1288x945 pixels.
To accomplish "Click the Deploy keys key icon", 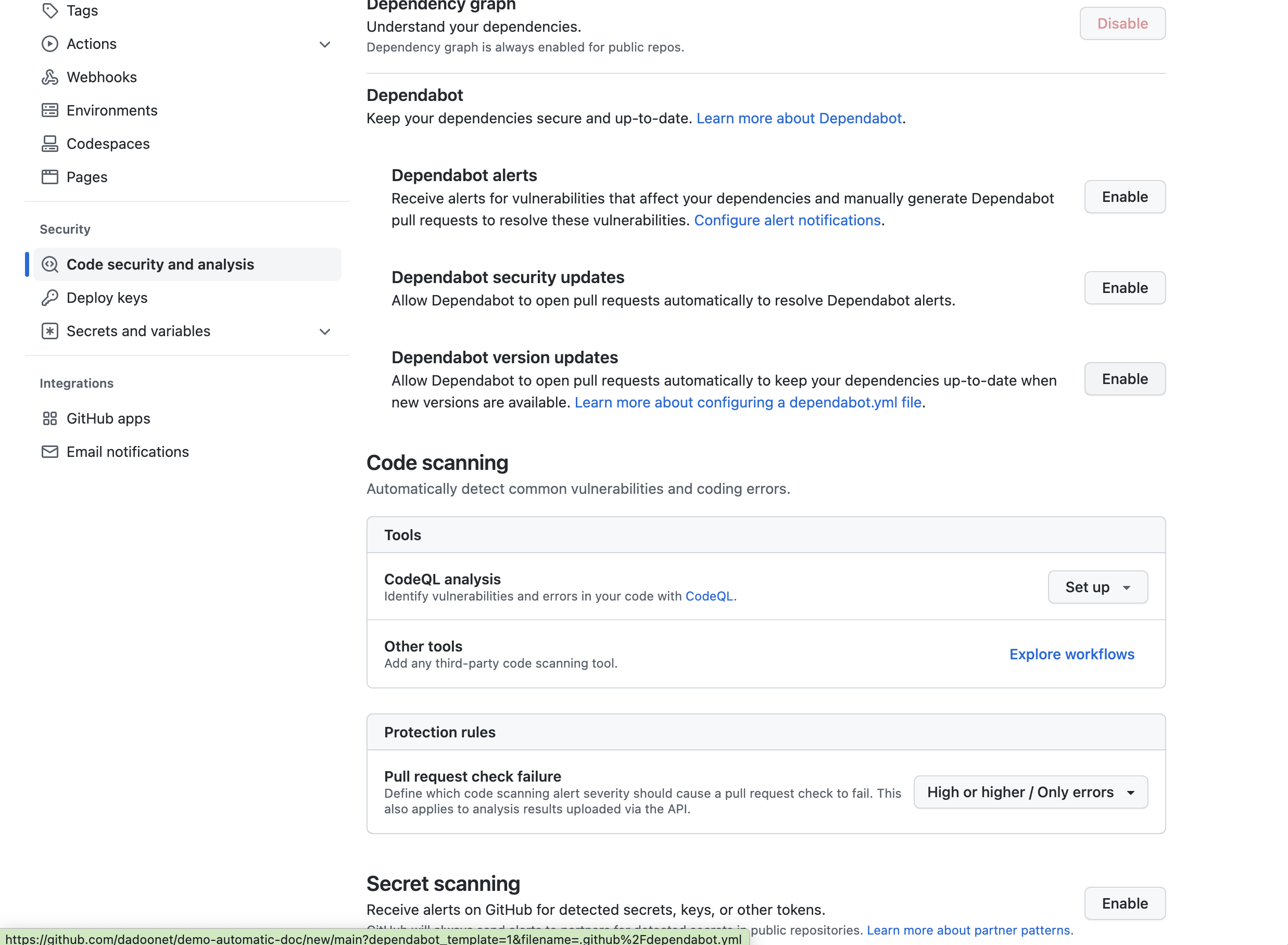I will point(50,298).
